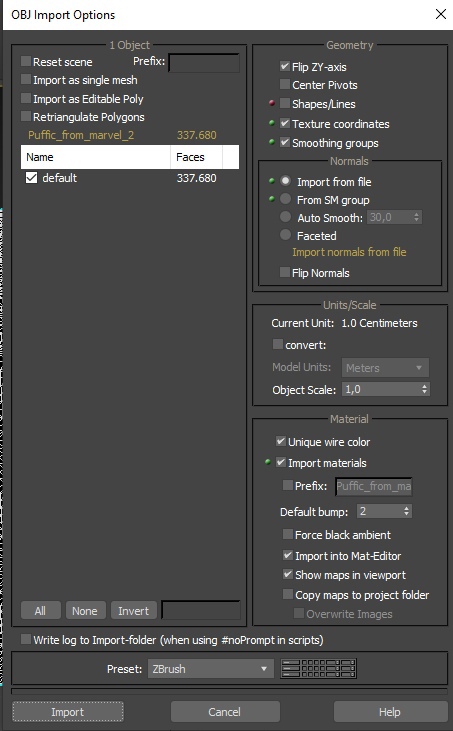The height and width of the screenshot is (731, 453).
Task: Enable Import as single mesh
Action: tap(26, 80)
